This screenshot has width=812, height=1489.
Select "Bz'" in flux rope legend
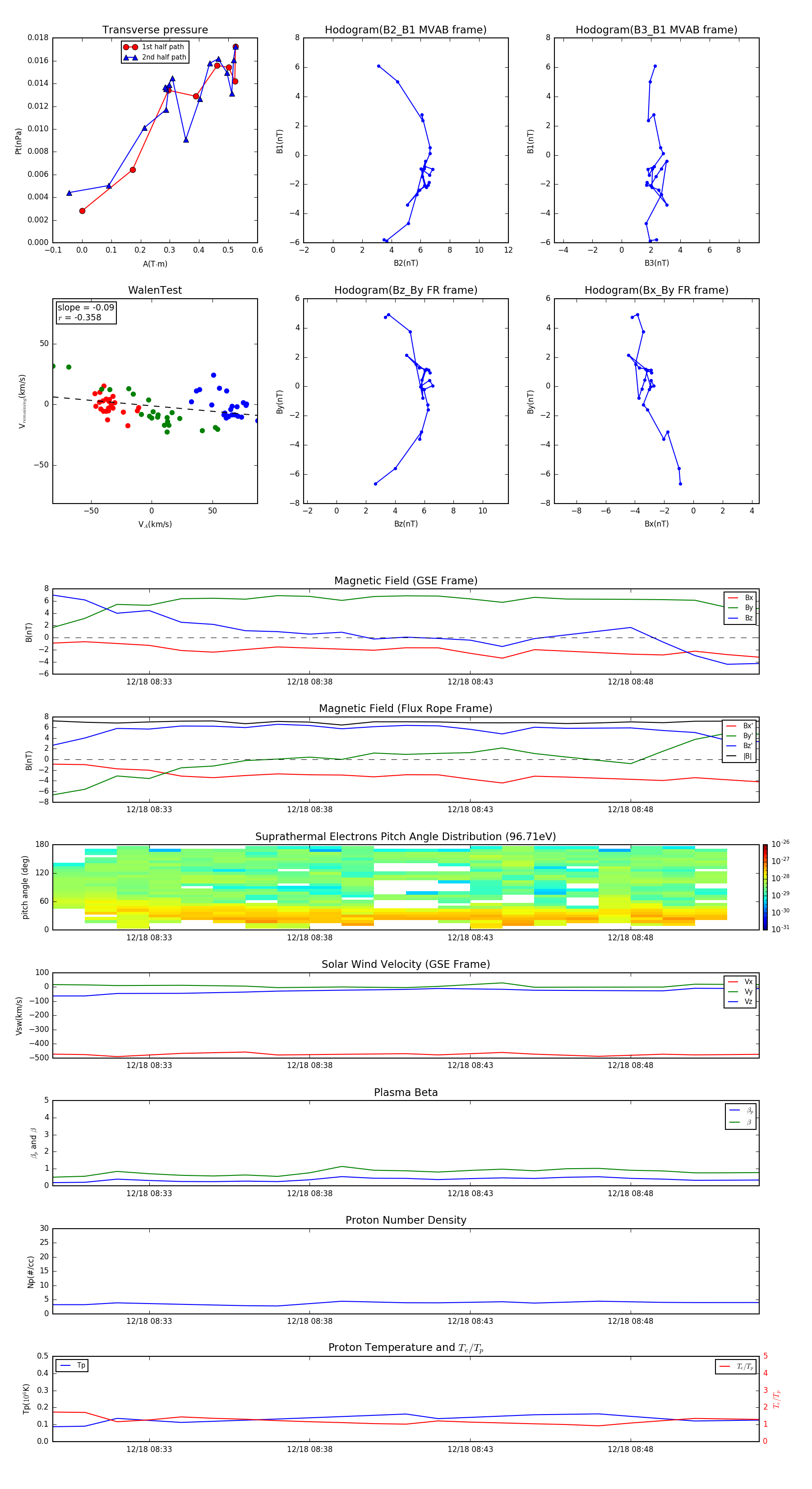point(740,746)
